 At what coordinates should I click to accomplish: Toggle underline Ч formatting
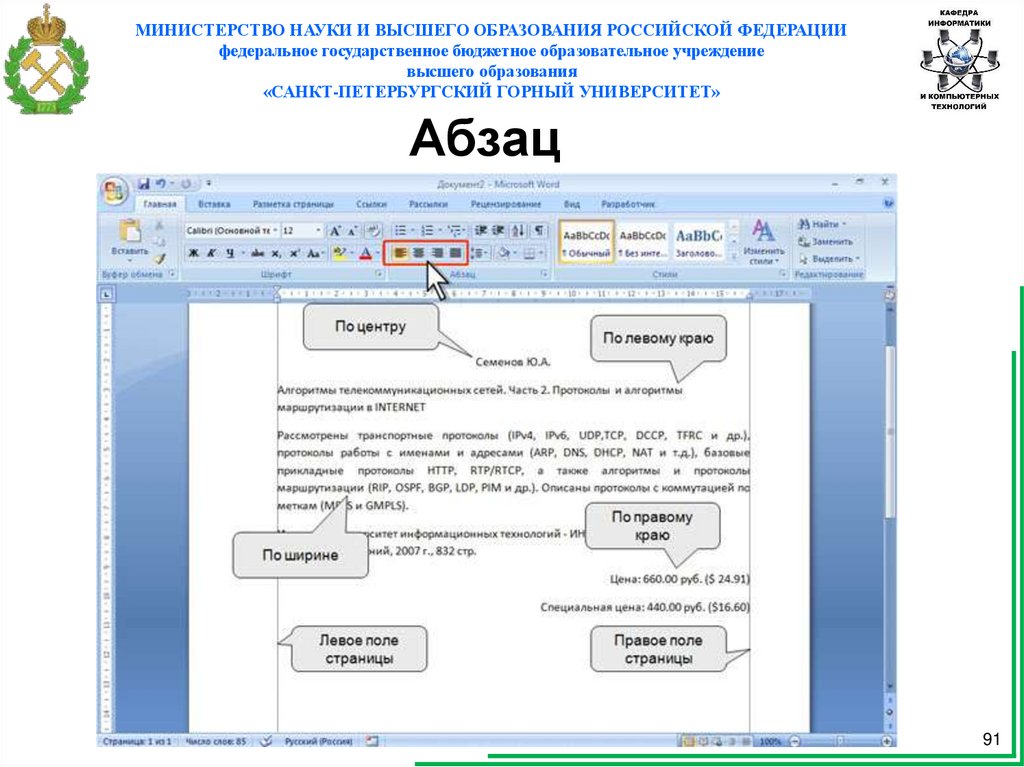pos(230,253)
